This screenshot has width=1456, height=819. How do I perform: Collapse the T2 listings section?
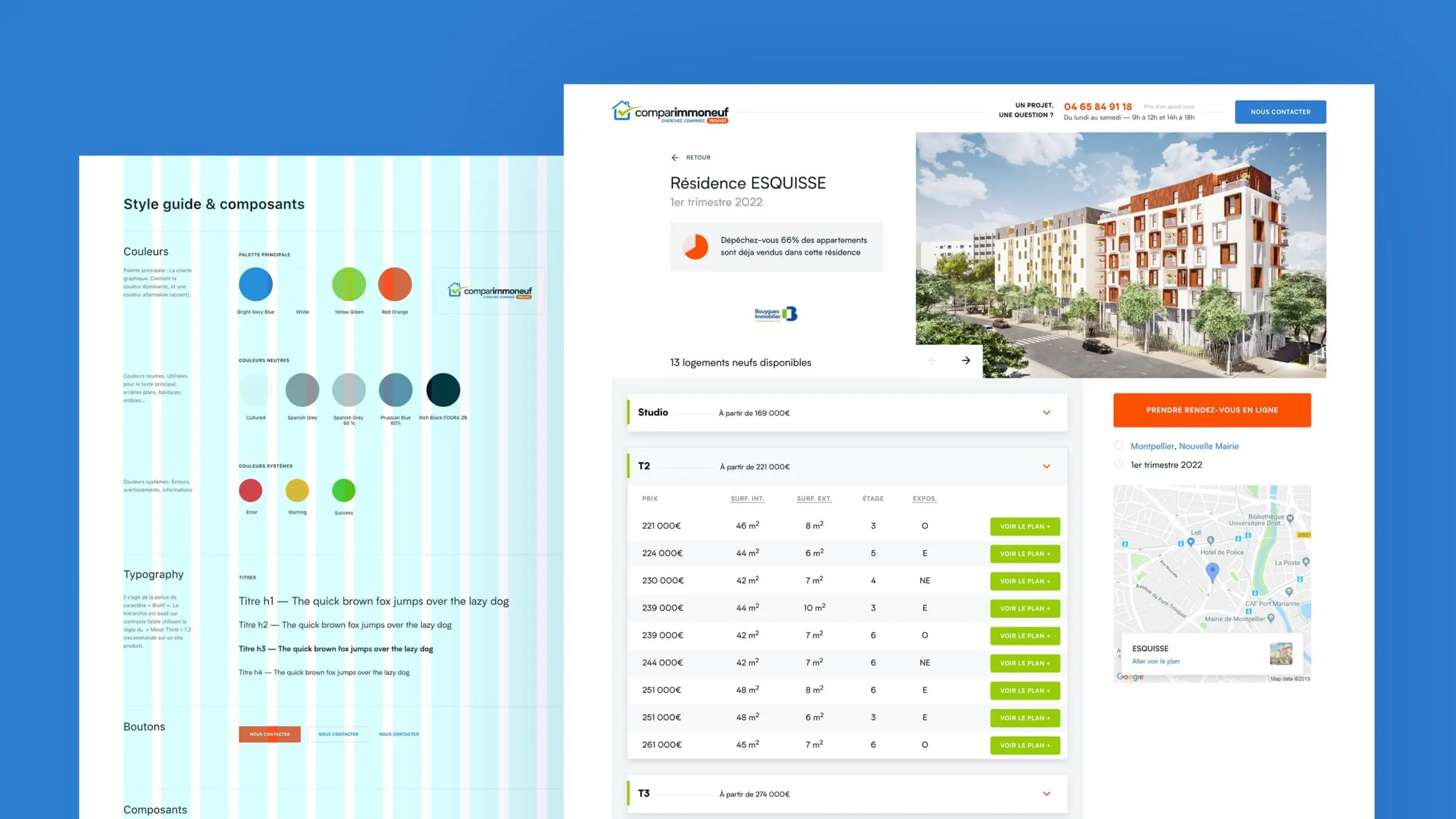tap(1046, 466)
